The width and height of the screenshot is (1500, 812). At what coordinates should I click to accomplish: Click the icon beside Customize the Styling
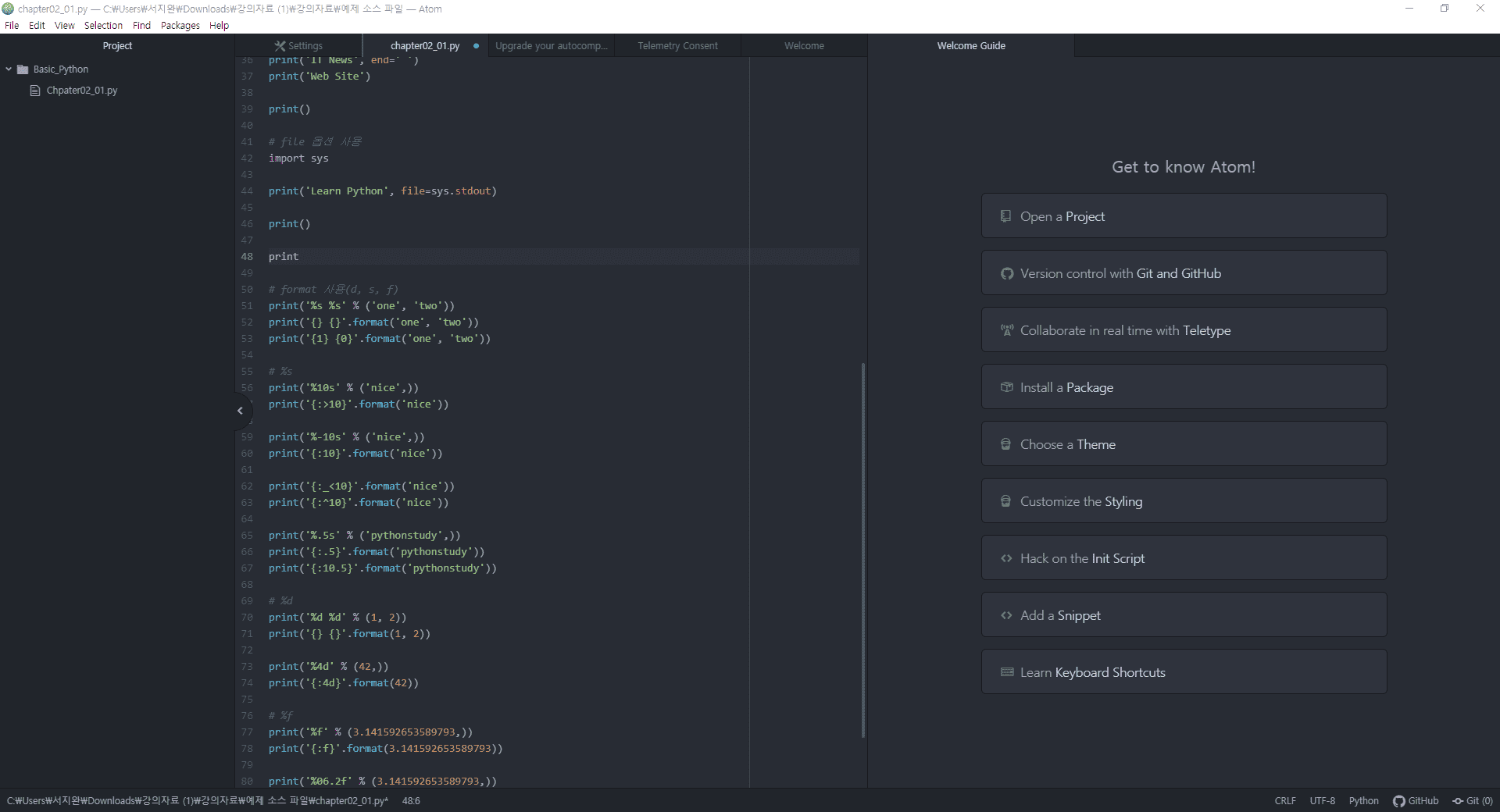click(x=1006, y=500)
